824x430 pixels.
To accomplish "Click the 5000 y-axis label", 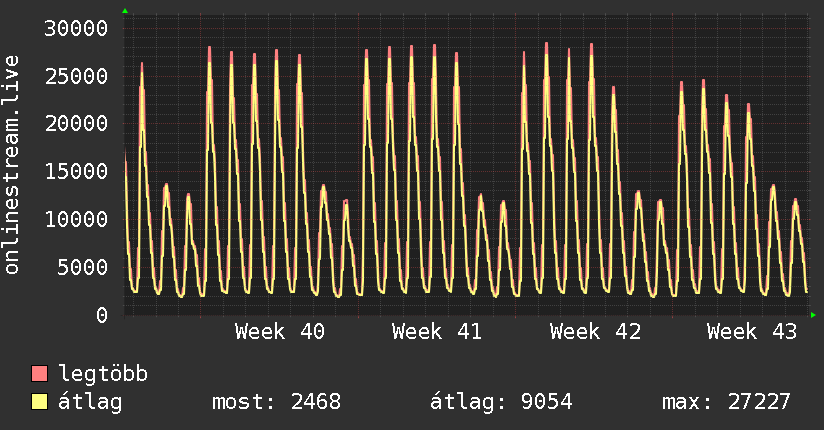I will tap(83, 268).
